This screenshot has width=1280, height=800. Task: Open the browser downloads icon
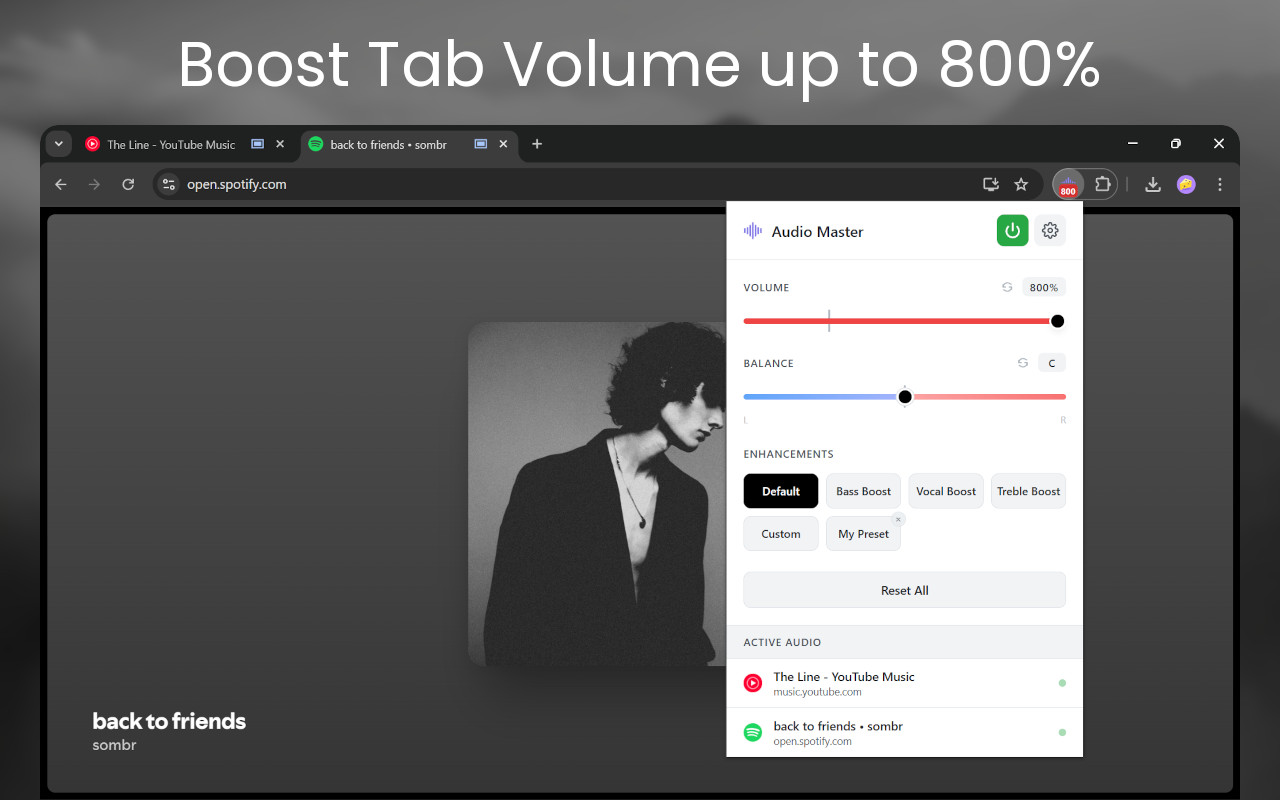click(x=1153, y=184)
